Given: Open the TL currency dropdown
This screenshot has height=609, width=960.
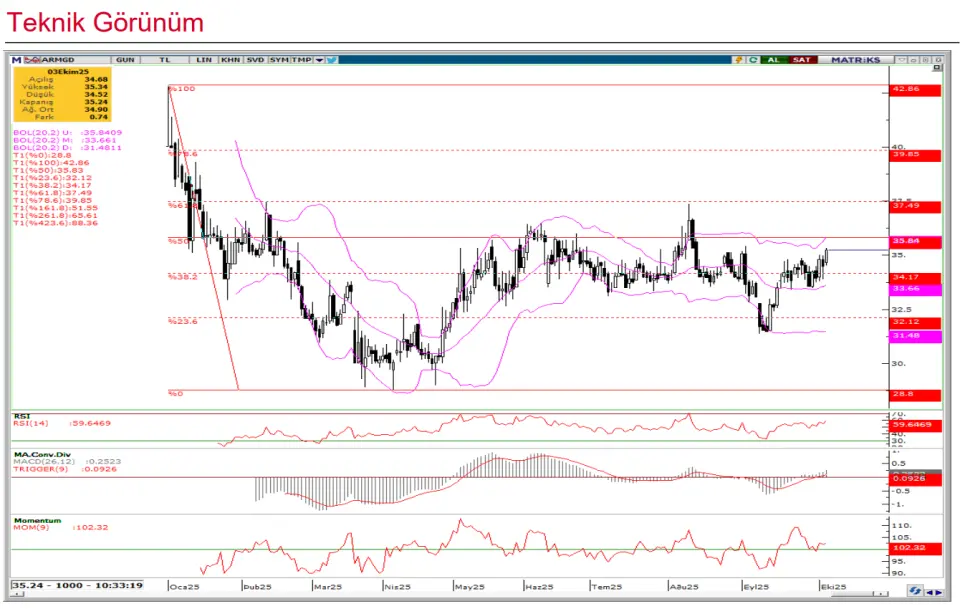Looking at the screenshot, I should click(x=165, y=60).
